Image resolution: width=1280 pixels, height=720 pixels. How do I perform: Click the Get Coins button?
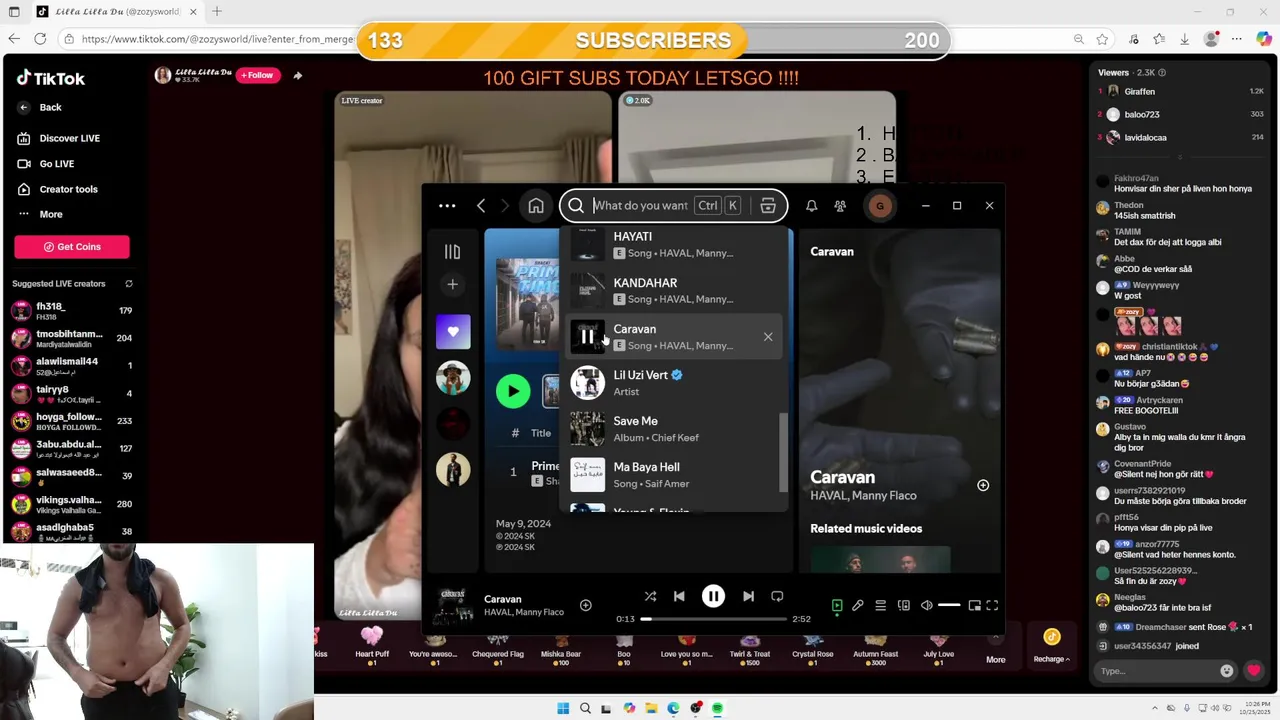[x=72, y=247]
